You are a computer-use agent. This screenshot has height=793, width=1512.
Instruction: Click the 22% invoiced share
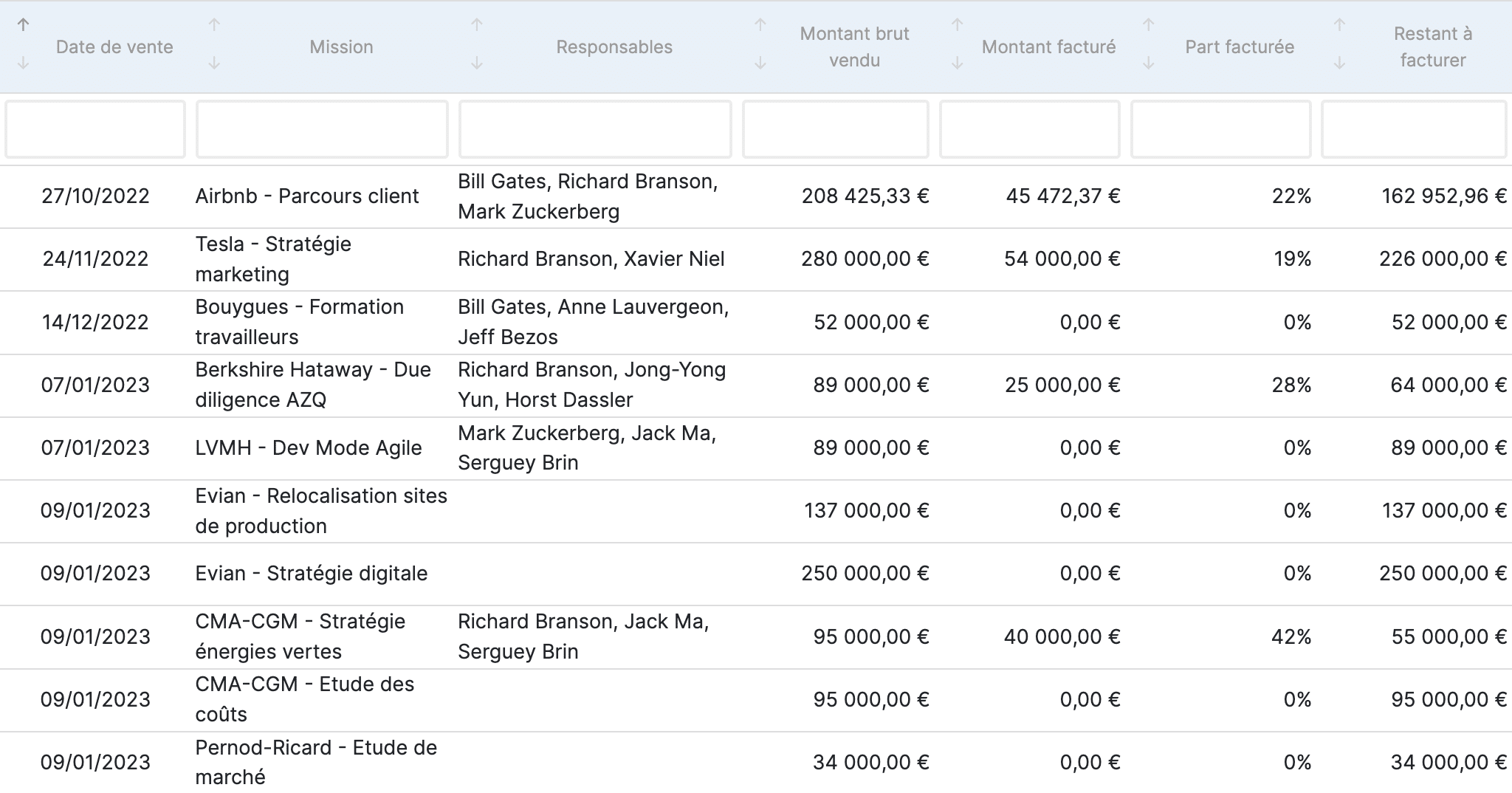click(x=1292, y=196)
